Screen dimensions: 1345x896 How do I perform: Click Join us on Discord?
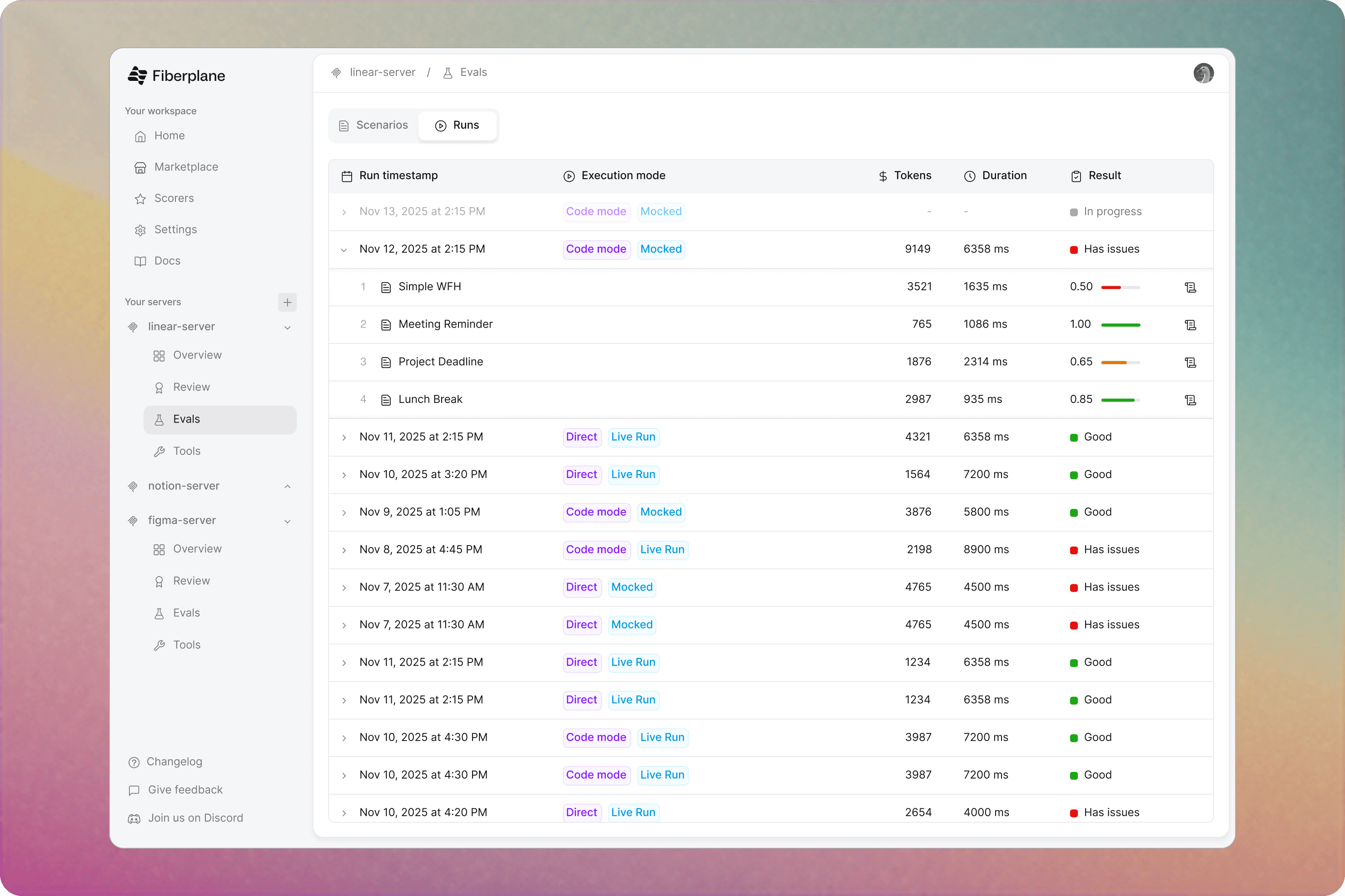pos(195,818)
